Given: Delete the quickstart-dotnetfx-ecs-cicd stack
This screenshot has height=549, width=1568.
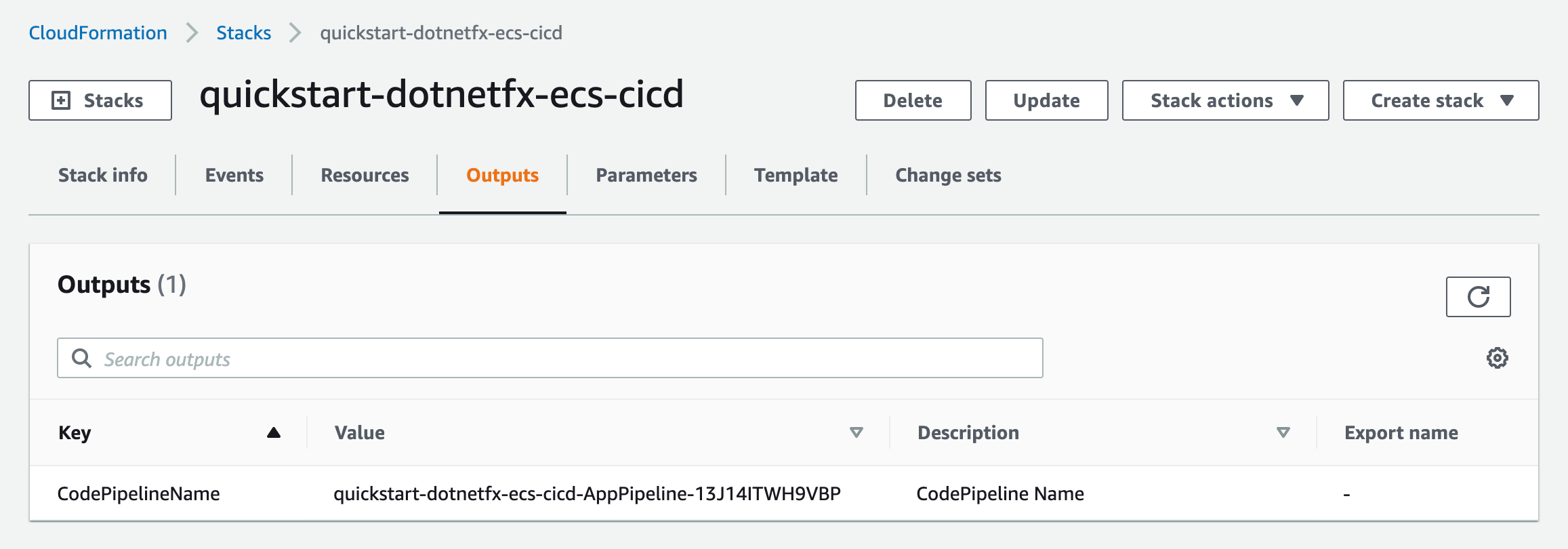Looking at the screenshot, I should pyautogui.click(x=913, y=100).
